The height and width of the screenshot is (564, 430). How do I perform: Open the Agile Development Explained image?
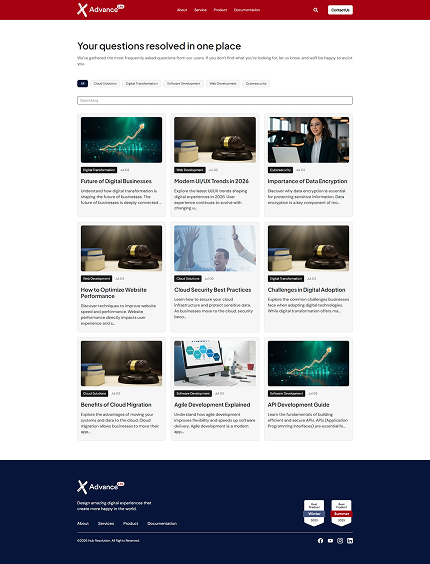coord(215,364)
